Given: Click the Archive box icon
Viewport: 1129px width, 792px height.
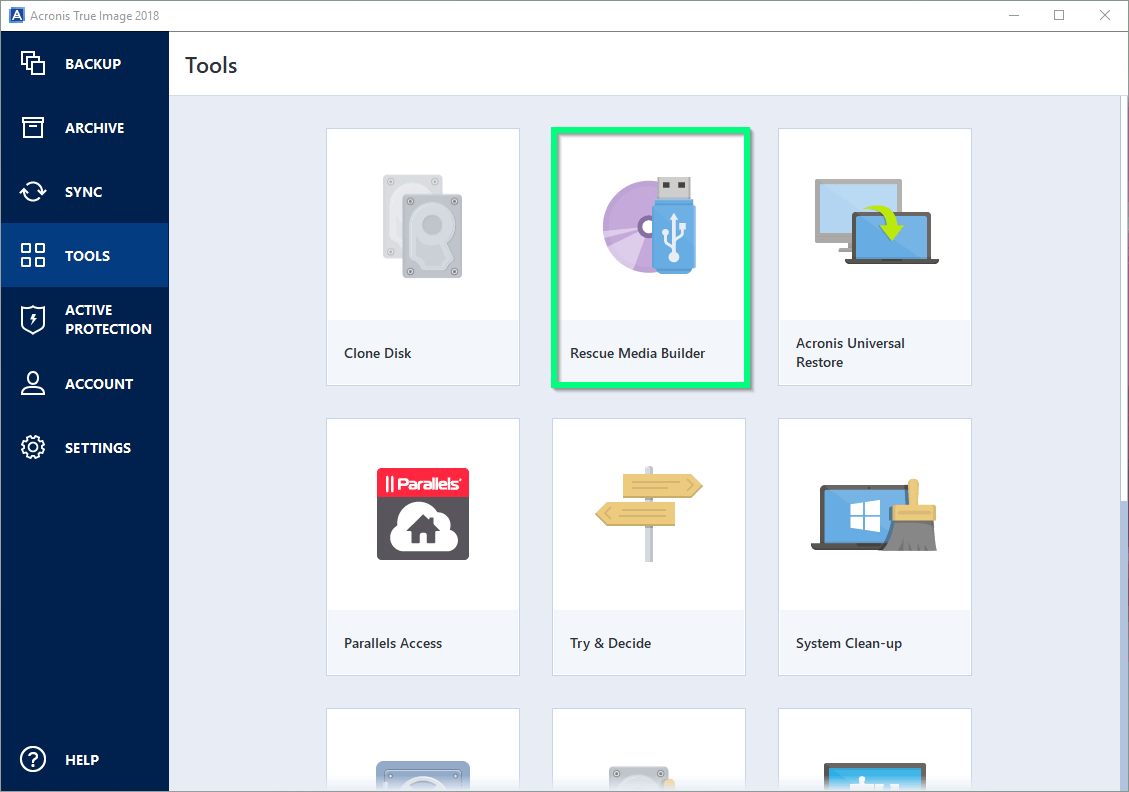Looking at the screenshot, I should point(33,128).
